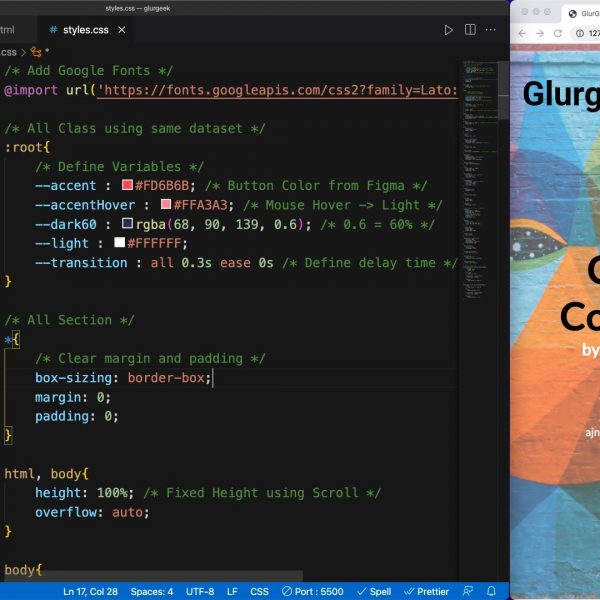Open the CSS language mode selector

pos(259,591)
